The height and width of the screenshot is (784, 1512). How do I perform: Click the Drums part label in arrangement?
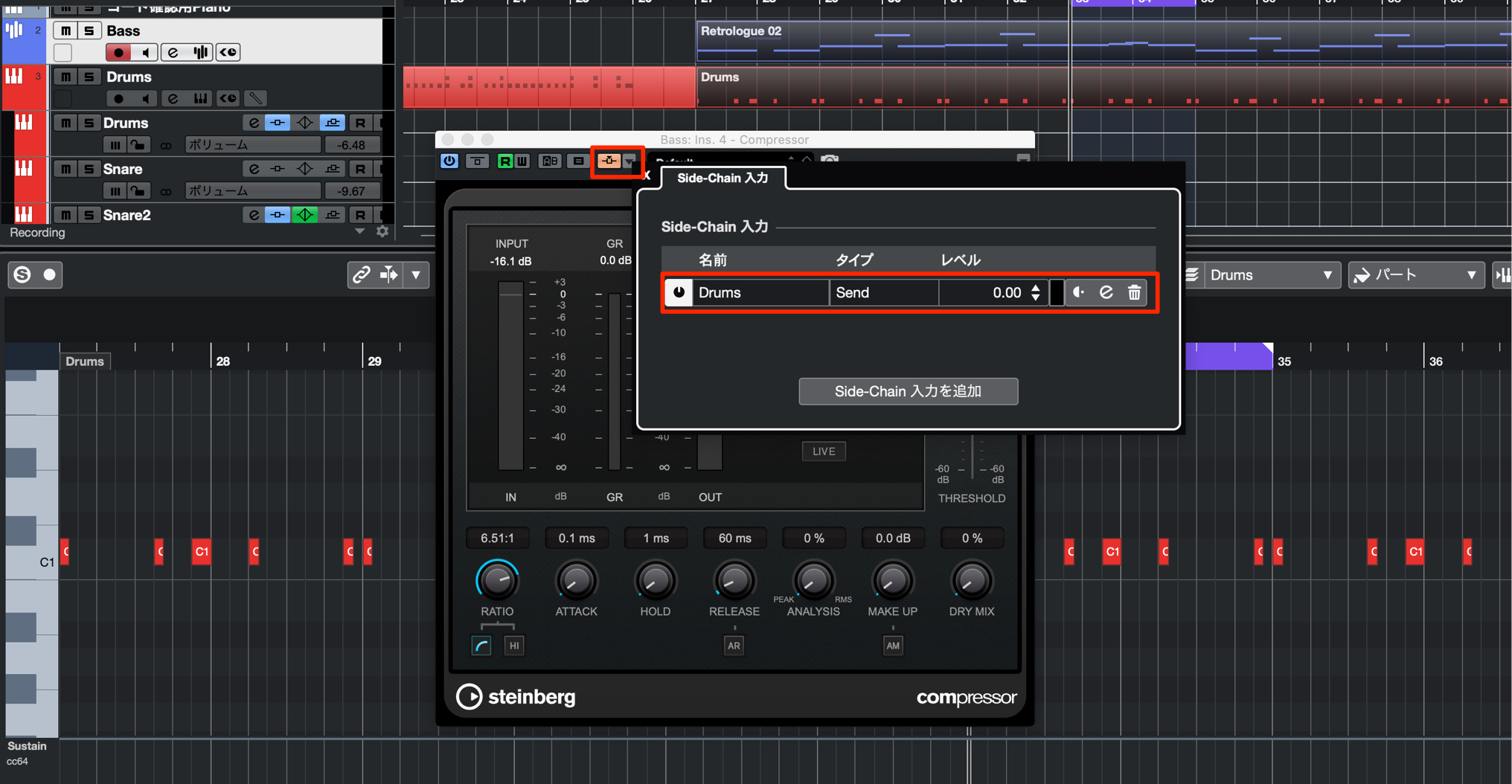720,77
